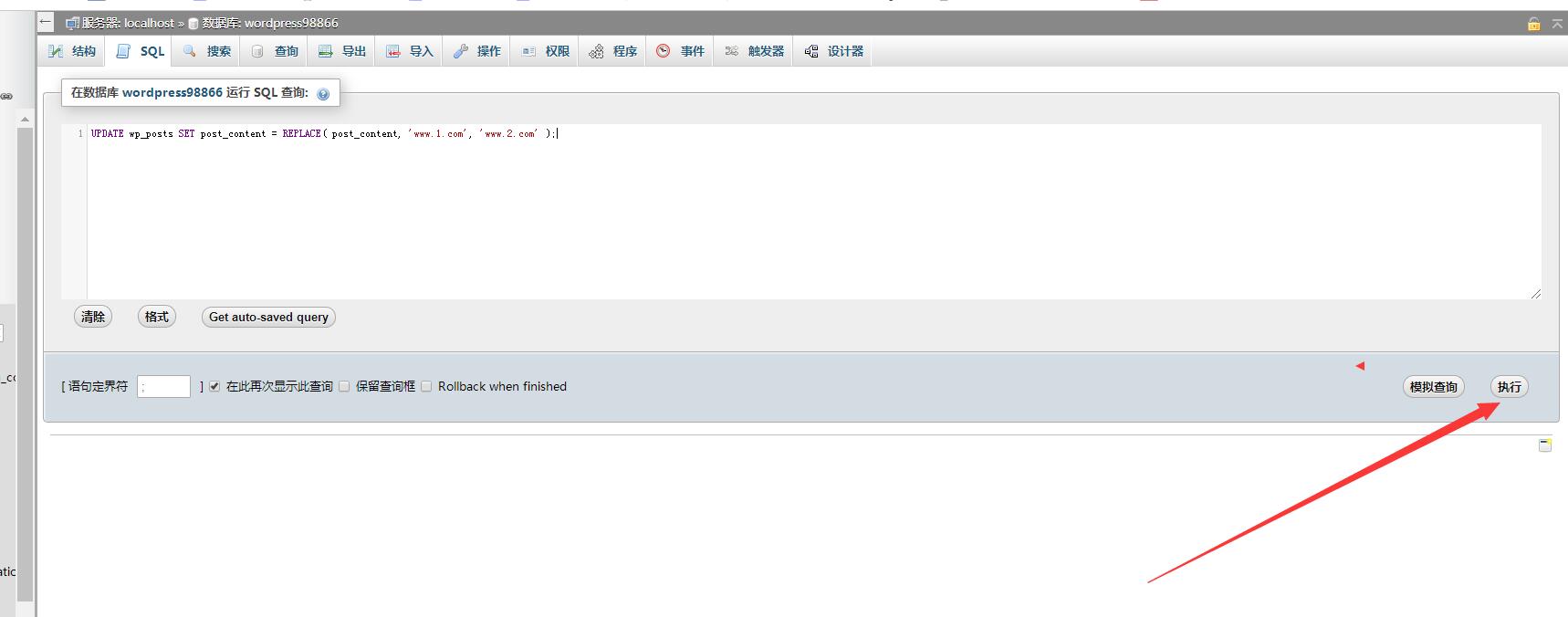Image resolution: width=1568 pixels, height=617 pixels.
Task: Open the yellow console note icon
Action: pyautogui.click(x=1544, y=444)
